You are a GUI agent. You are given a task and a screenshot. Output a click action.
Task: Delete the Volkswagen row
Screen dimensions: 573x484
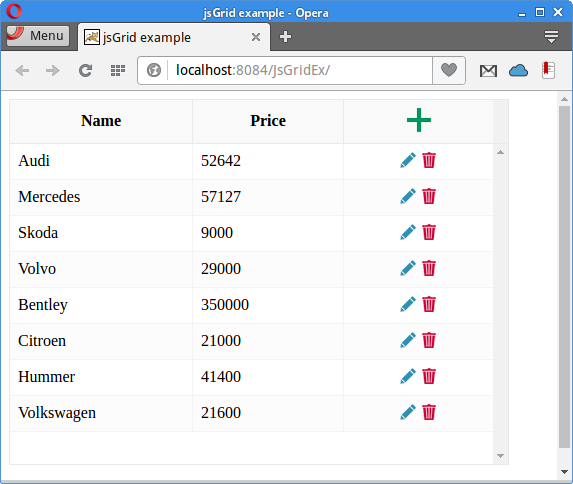[x=429, y=412]
